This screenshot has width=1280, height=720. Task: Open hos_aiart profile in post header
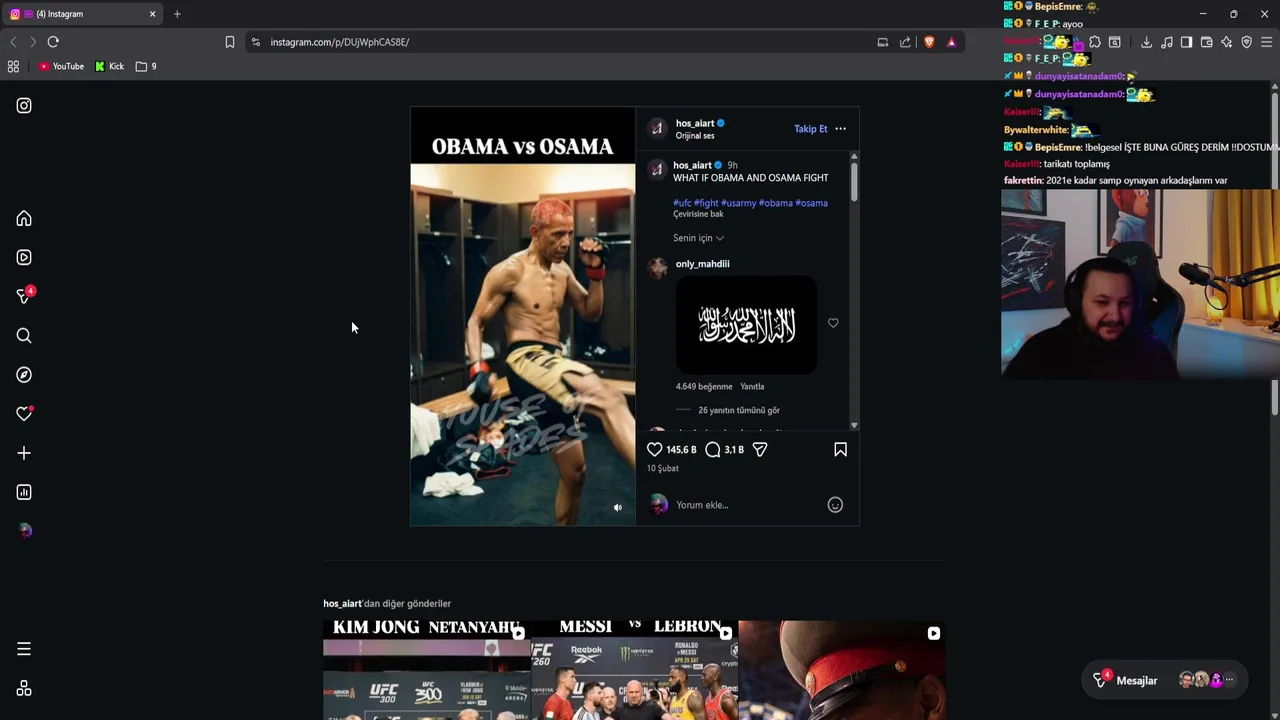point(695,123)
